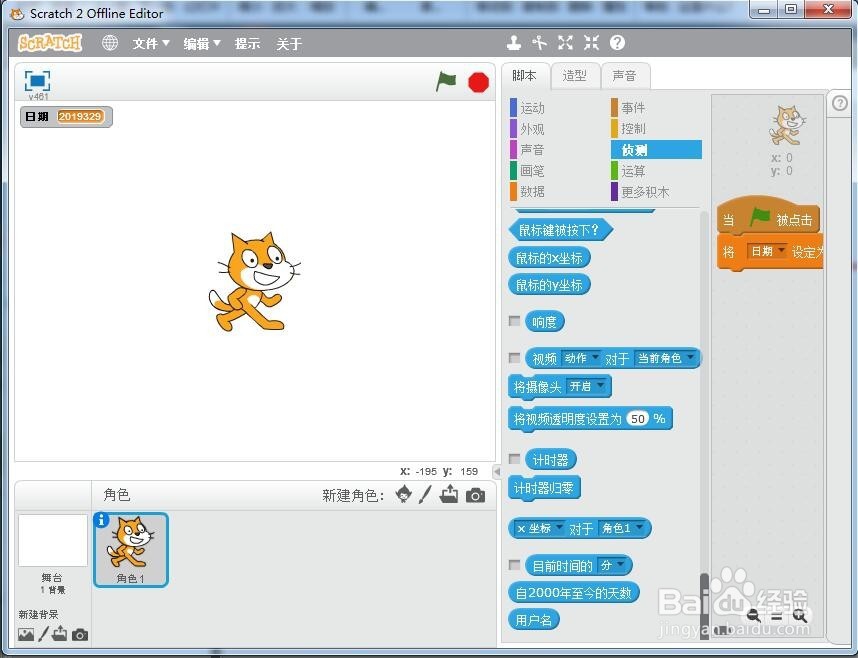Zoom in the scripts area
The image size is (858, 658).
(x=800, y=616)
